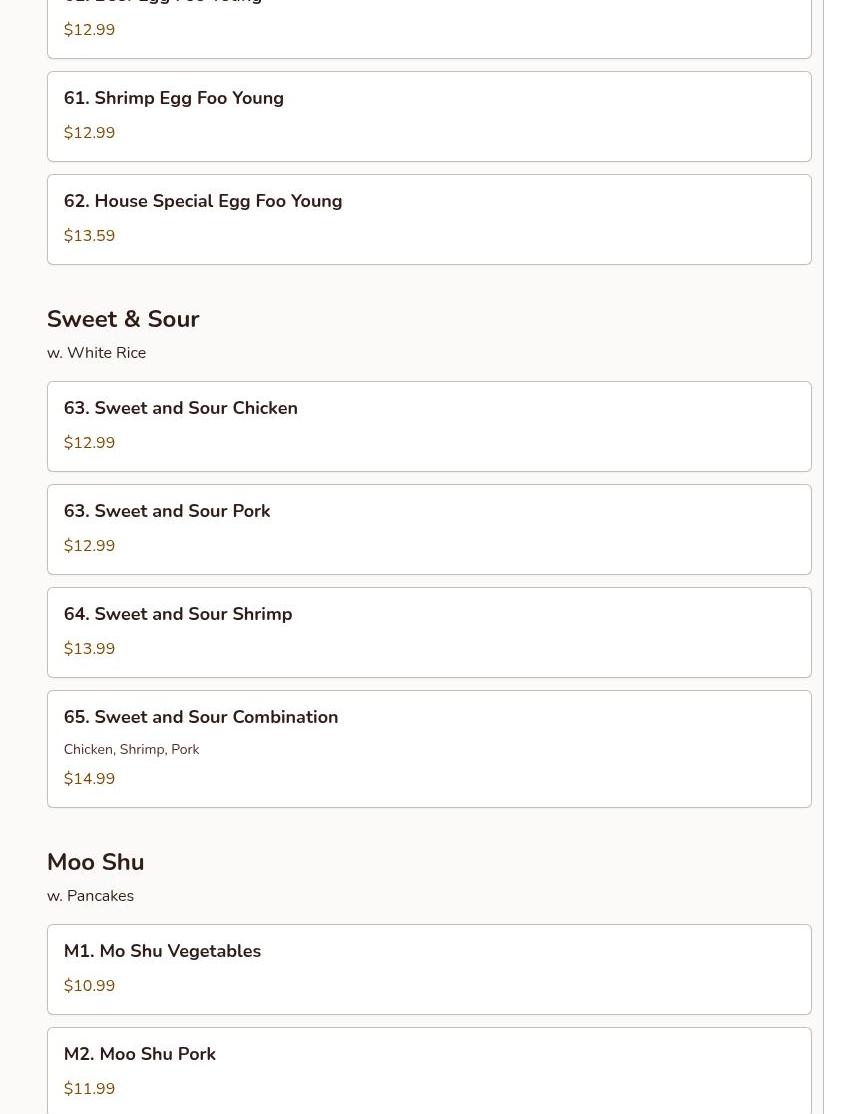This screenshot has height=1114, width=844.
Task: Click the $13.59 price
Action: tap(89, 236)
